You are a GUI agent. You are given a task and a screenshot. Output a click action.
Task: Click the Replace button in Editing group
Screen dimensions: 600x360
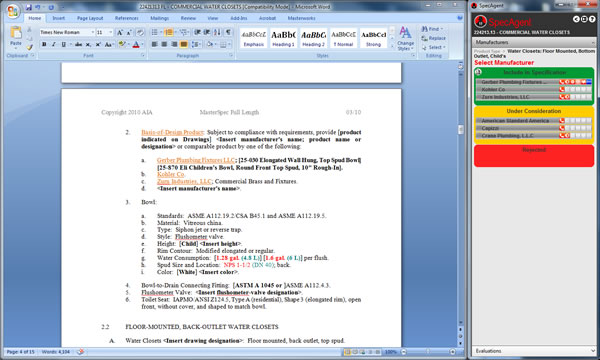click(434, 38)
